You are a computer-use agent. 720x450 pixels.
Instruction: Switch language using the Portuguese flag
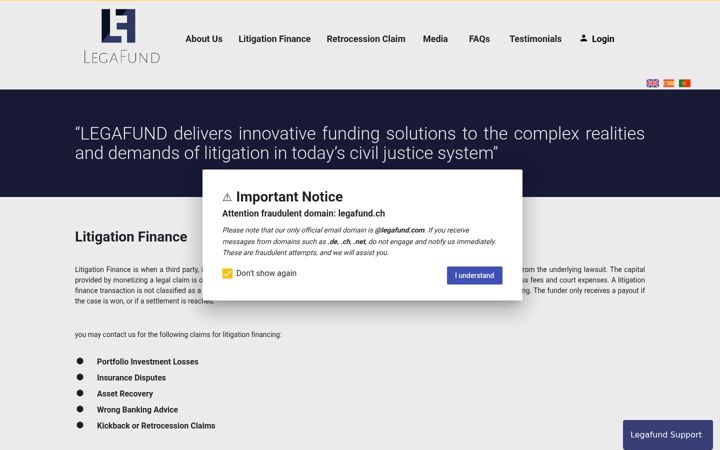685,83
